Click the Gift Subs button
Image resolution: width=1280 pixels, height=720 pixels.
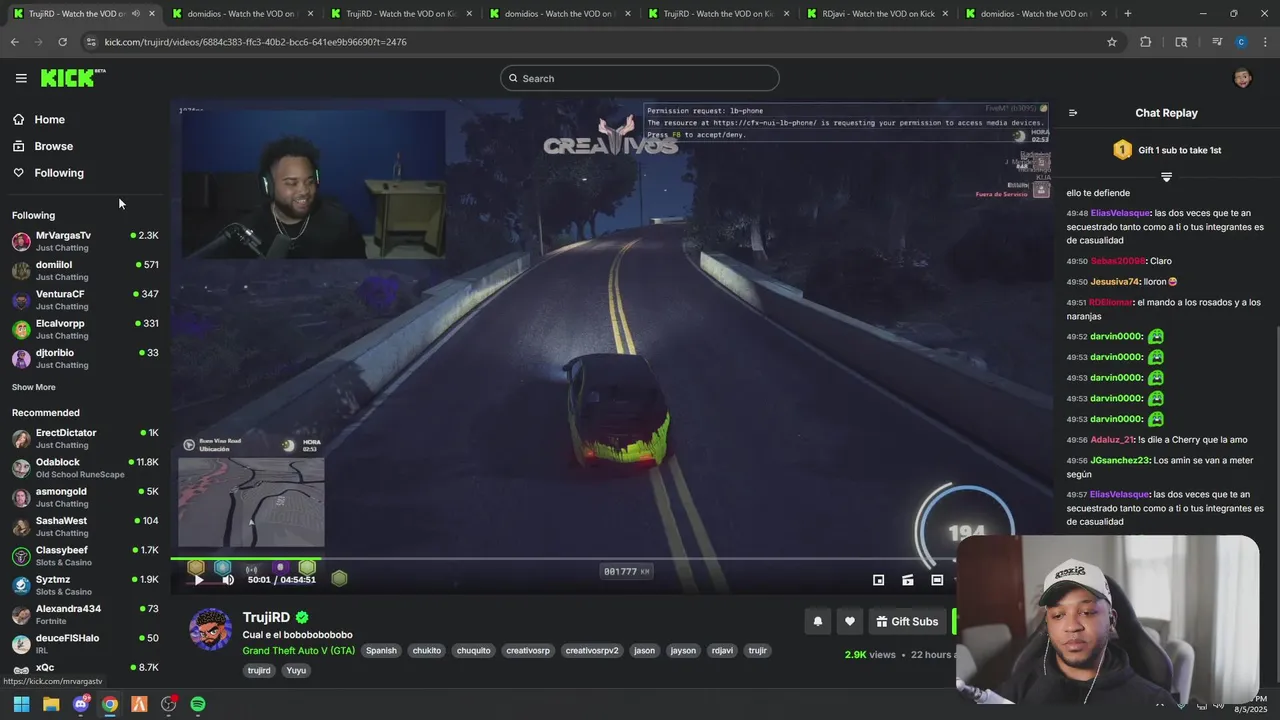(907, 621)
